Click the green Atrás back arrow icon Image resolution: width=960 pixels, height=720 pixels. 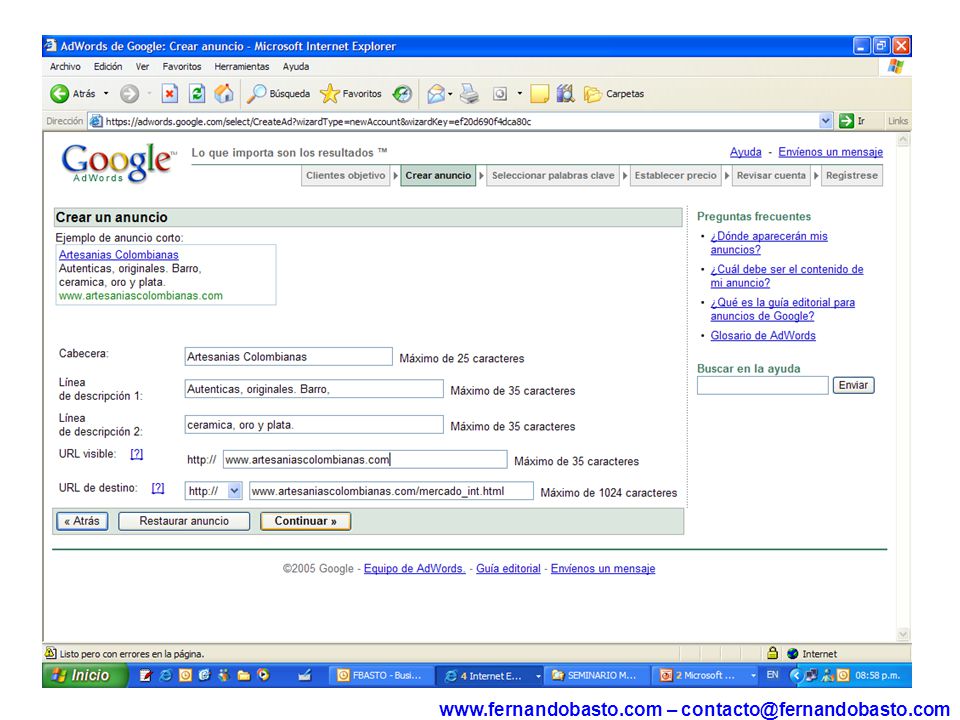coord(59,94)
